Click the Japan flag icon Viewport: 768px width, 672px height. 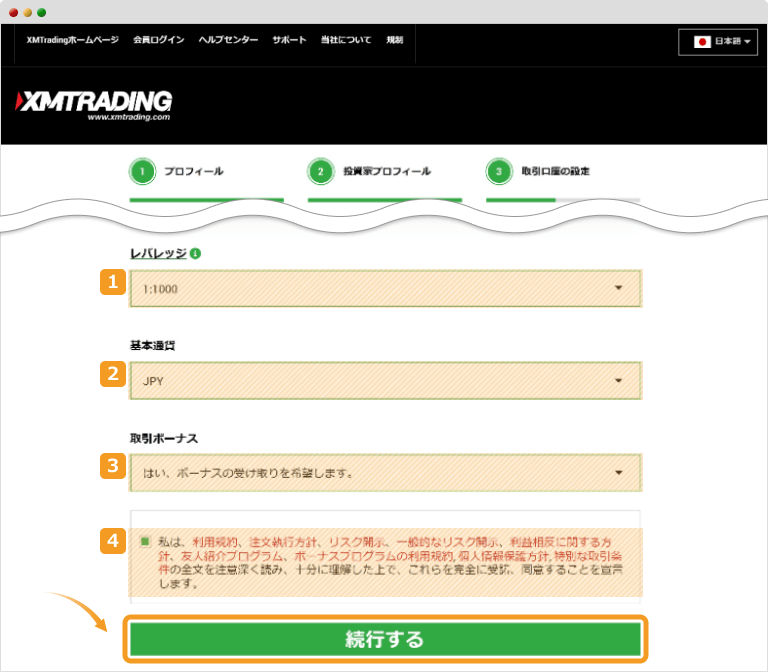click(702, 42)
